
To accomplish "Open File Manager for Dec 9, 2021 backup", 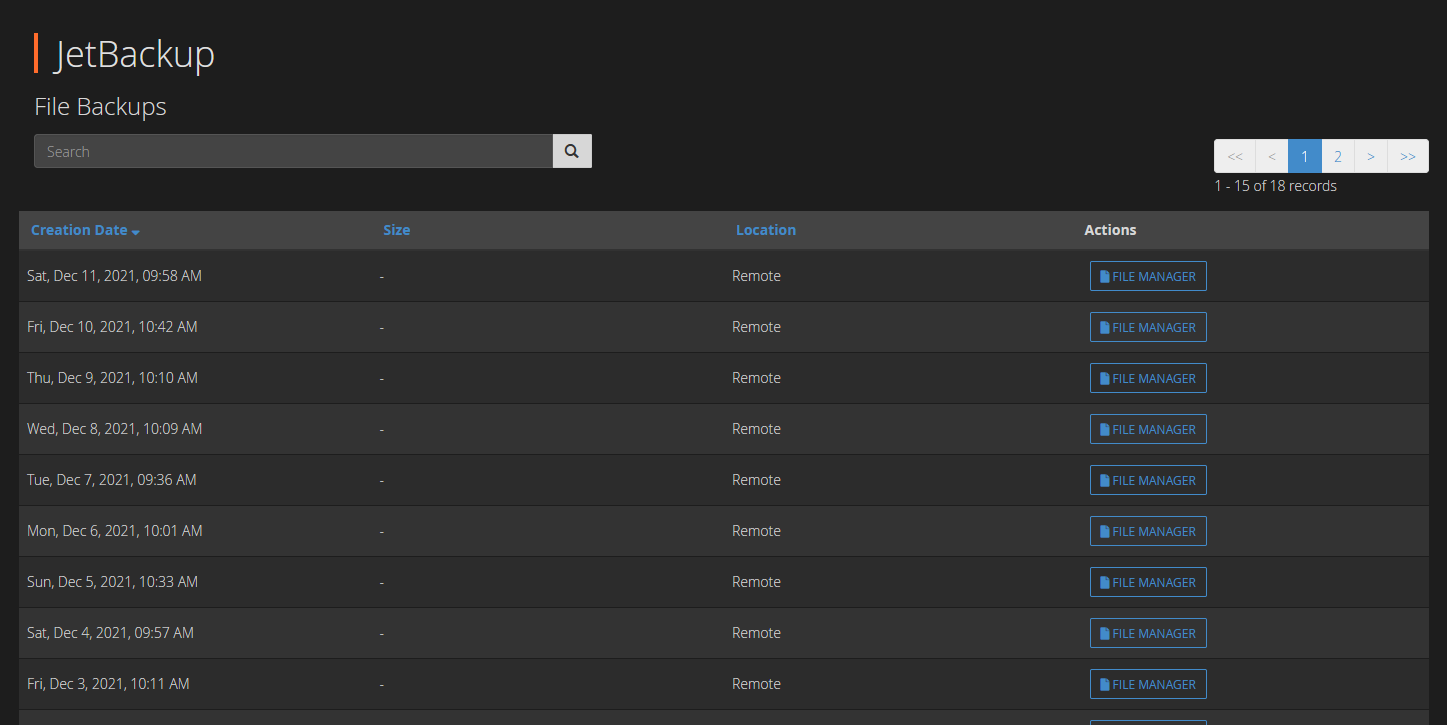I will tap(1148, 378).
